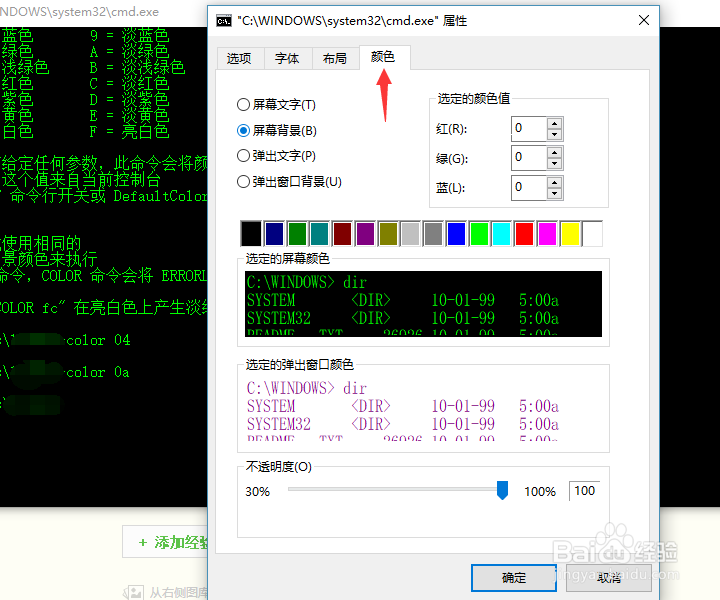Select 屏幕背景(B) radio button

pyautogui.click(x=277, y=130)
